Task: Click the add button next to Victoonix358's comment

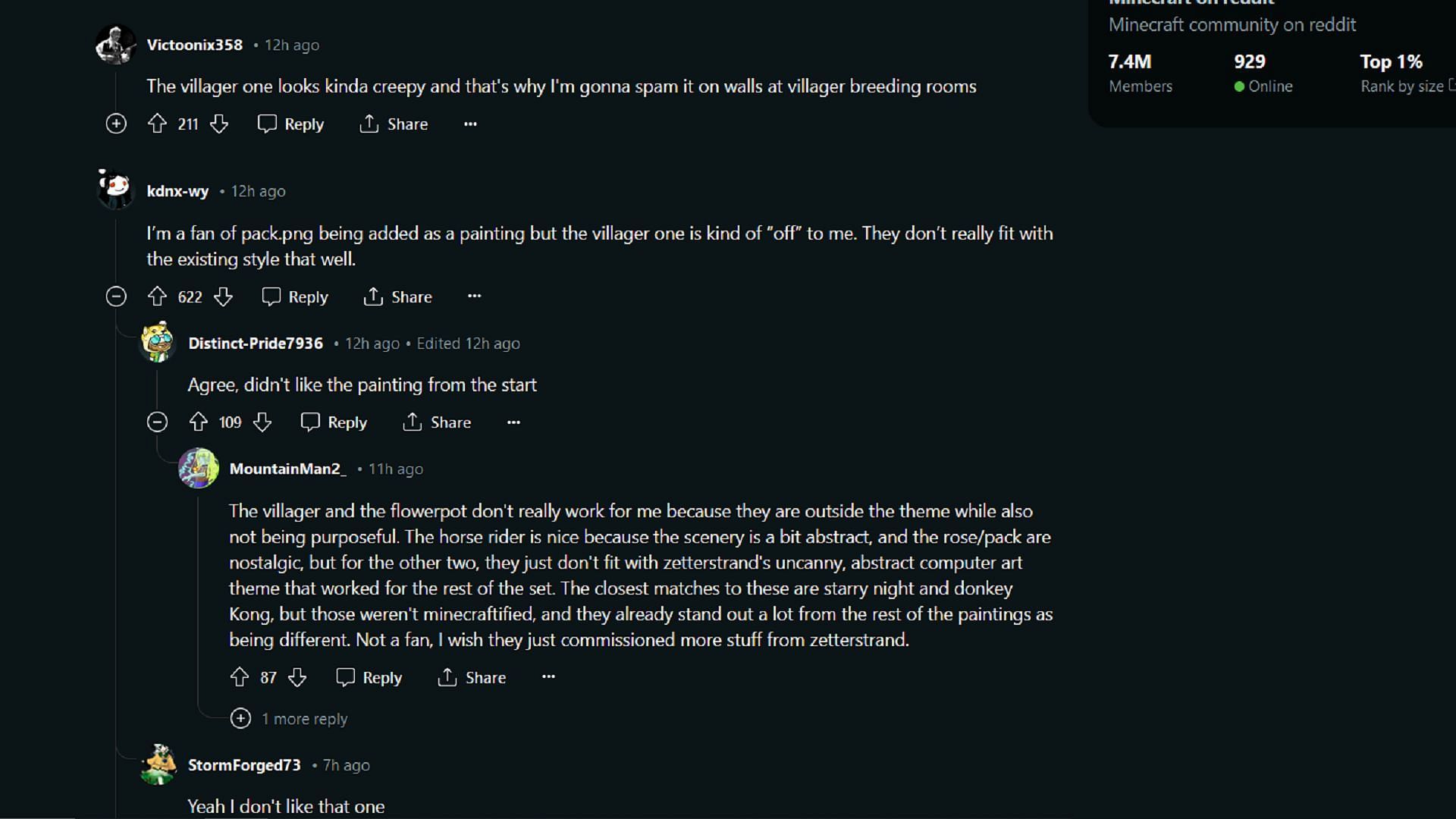Action: pos(115,123)
